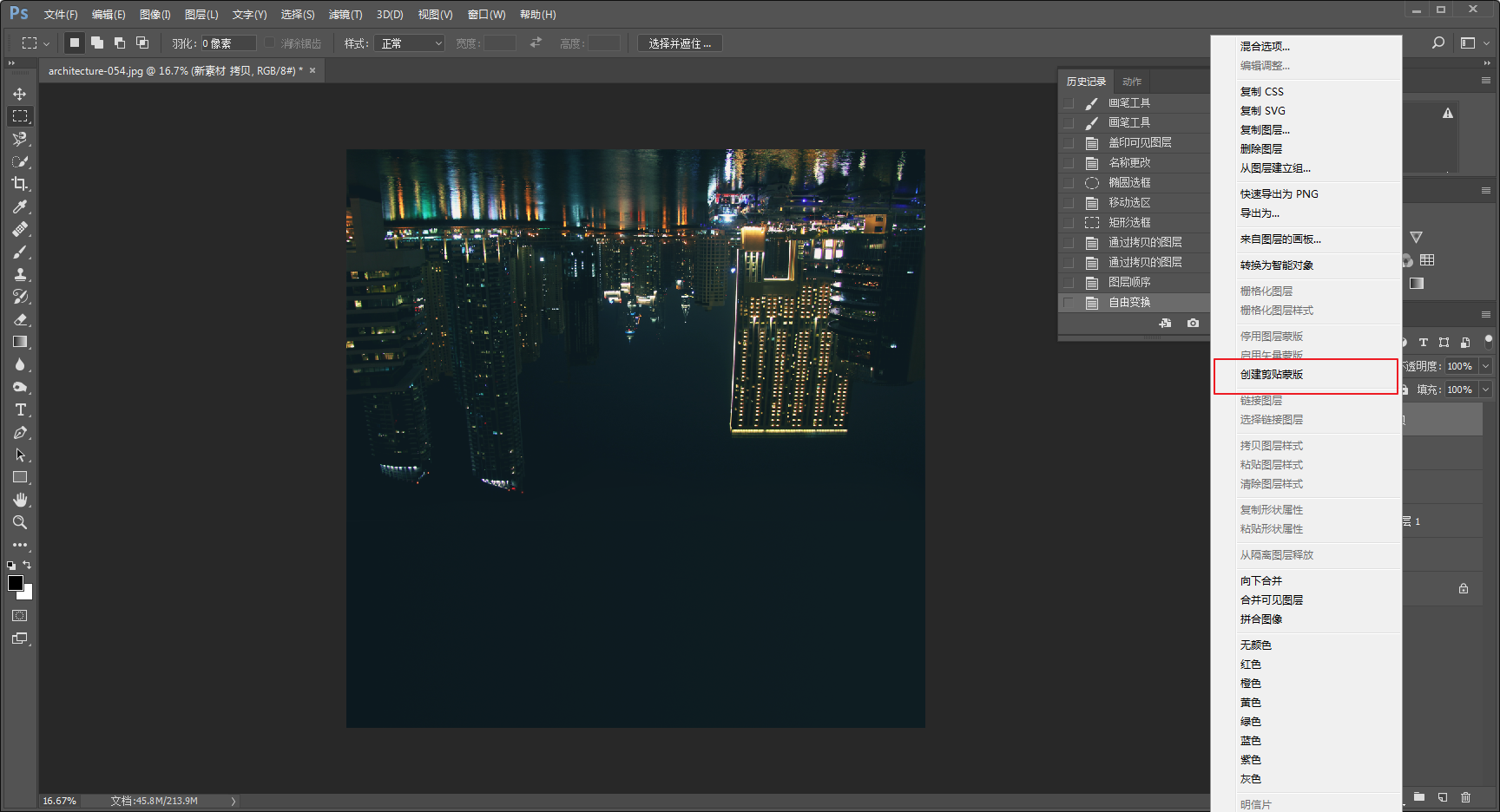
Task: Select the Quick Selection tool
Action: (20, 161)
